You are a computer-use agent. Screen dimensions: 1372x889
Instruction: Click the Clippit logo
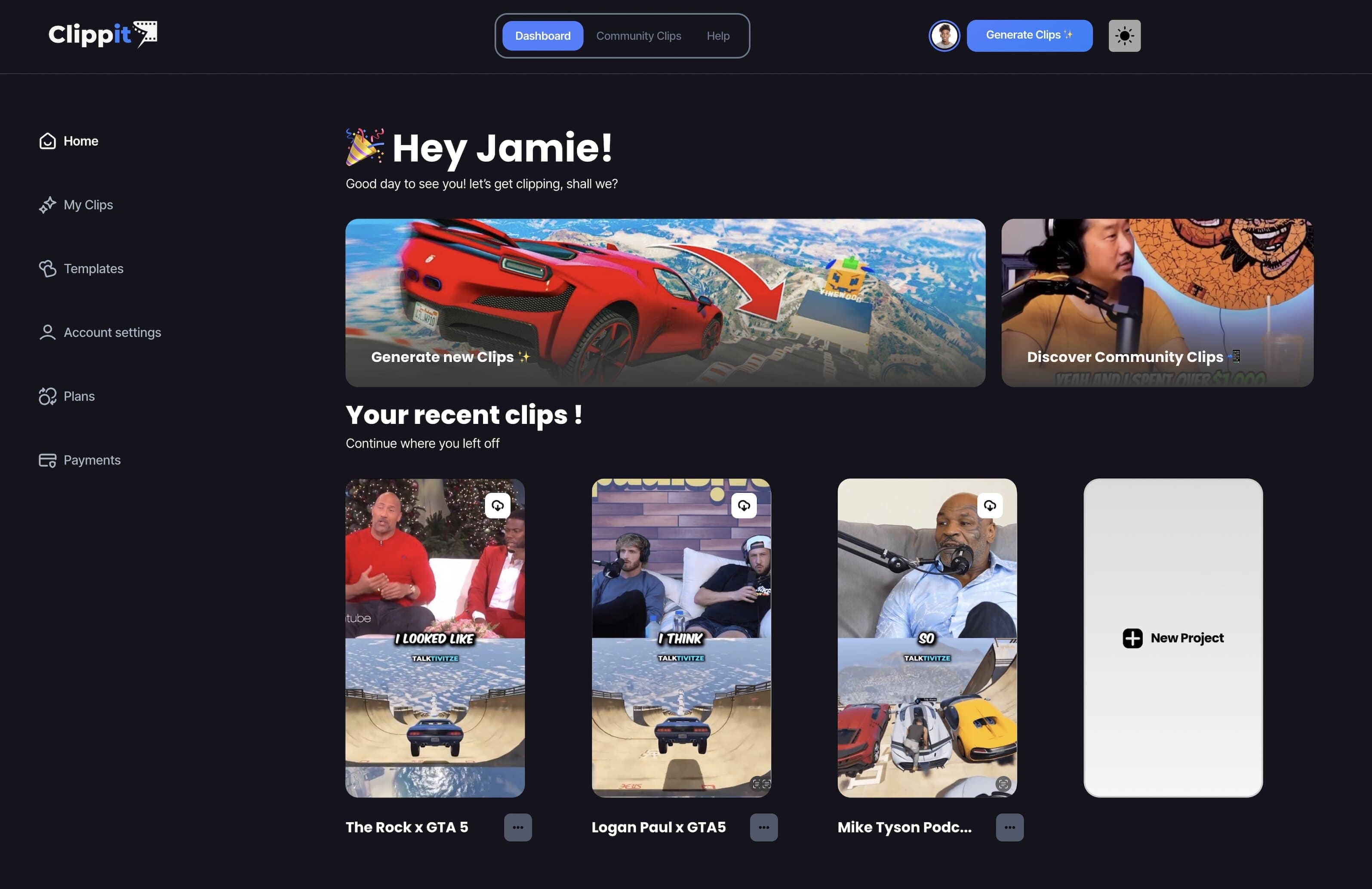click(x=102, y=34)
